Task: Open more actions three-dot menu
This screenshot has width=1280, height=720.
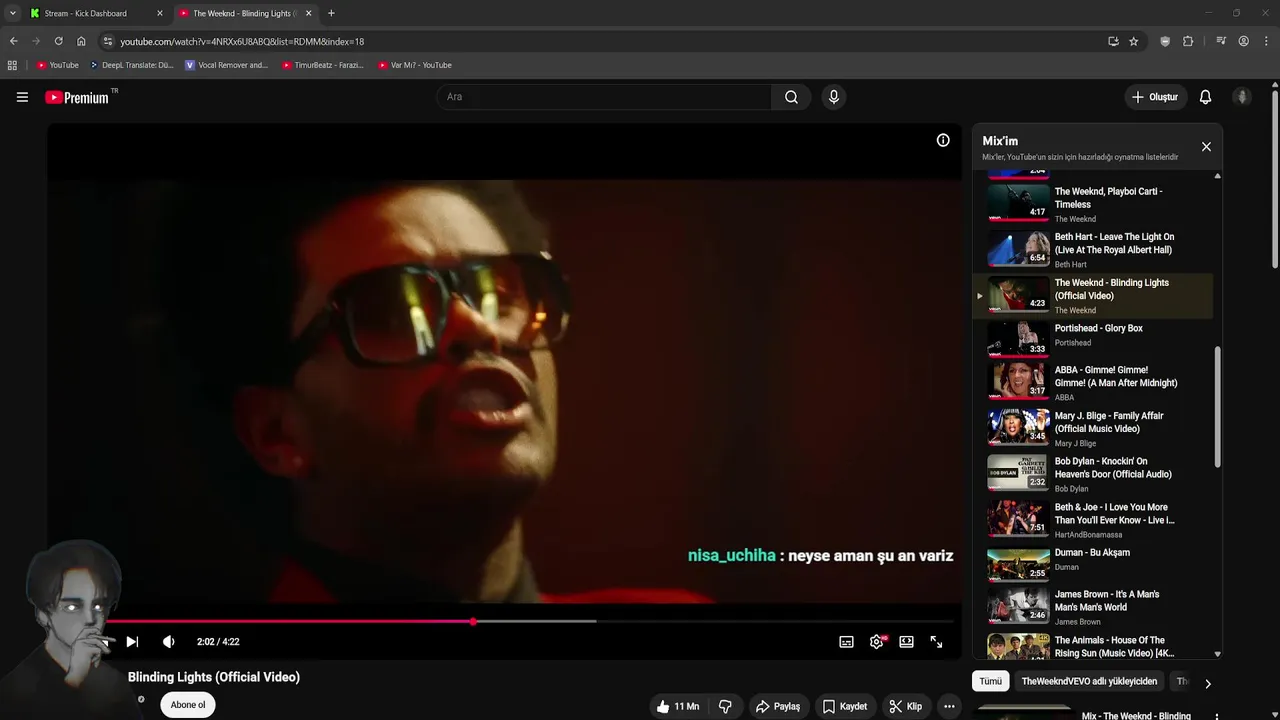Action: 949,706
